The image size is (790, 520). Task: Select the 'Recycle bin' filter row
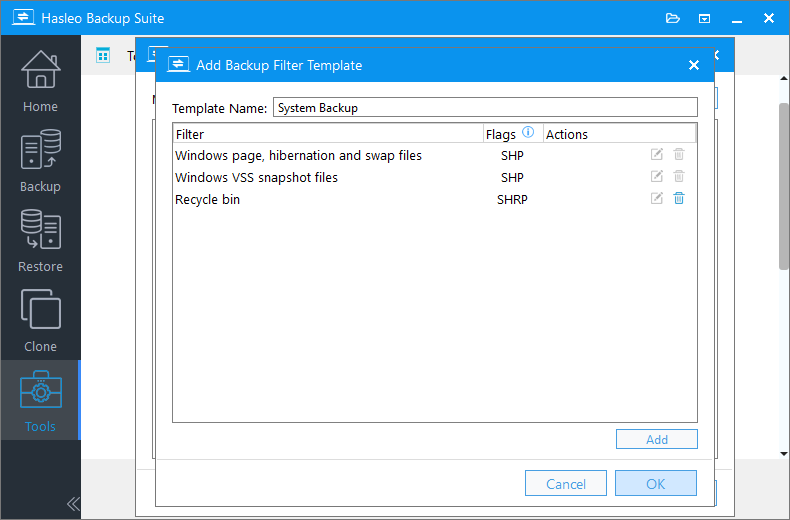pos(434,200)
